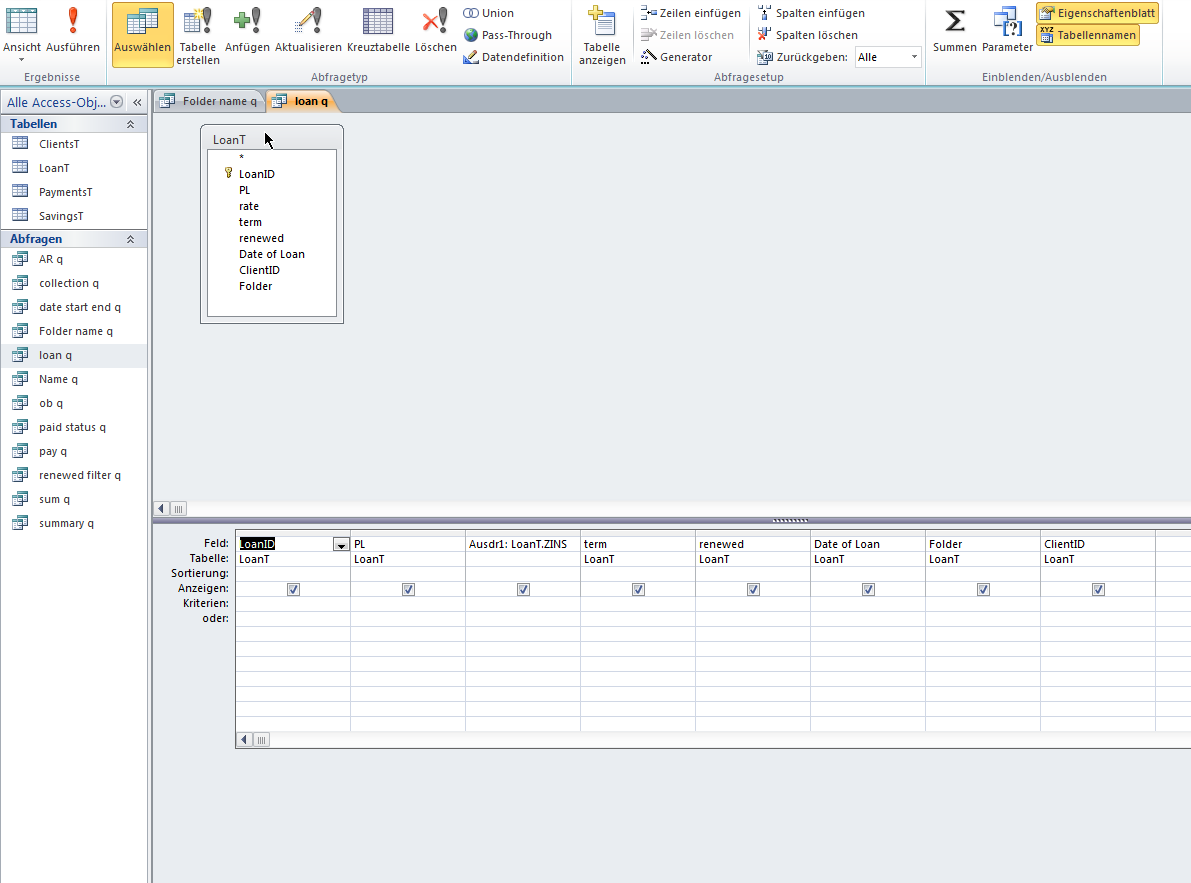This screenshot has height=883, width=1191.
Task: Uncheck Anzeigen checkbox for term column
Action: pyautogui.click(x=638, y=589)
